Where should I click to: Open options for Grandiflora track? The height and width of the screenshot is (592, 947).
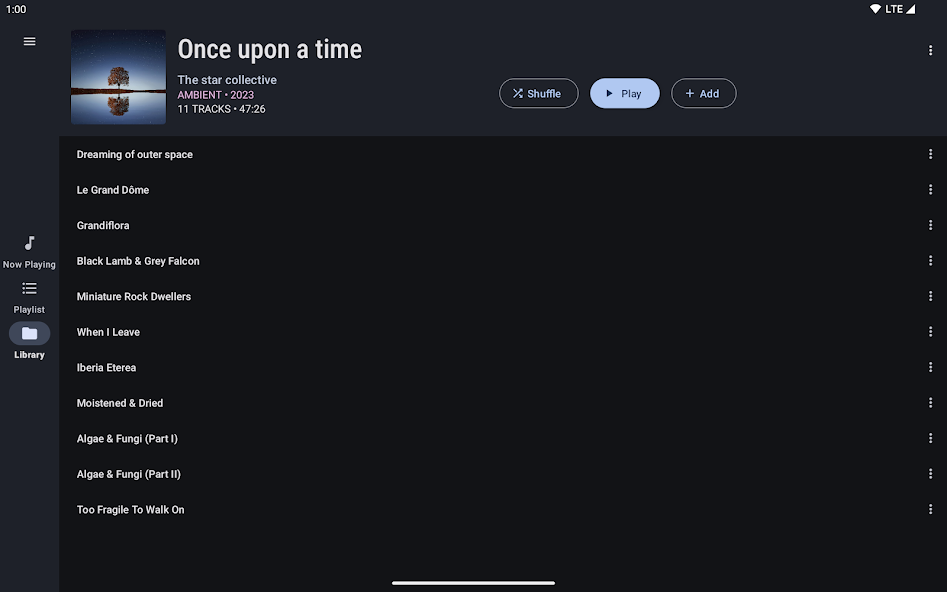pyautogui.click(x=930, y=225)
